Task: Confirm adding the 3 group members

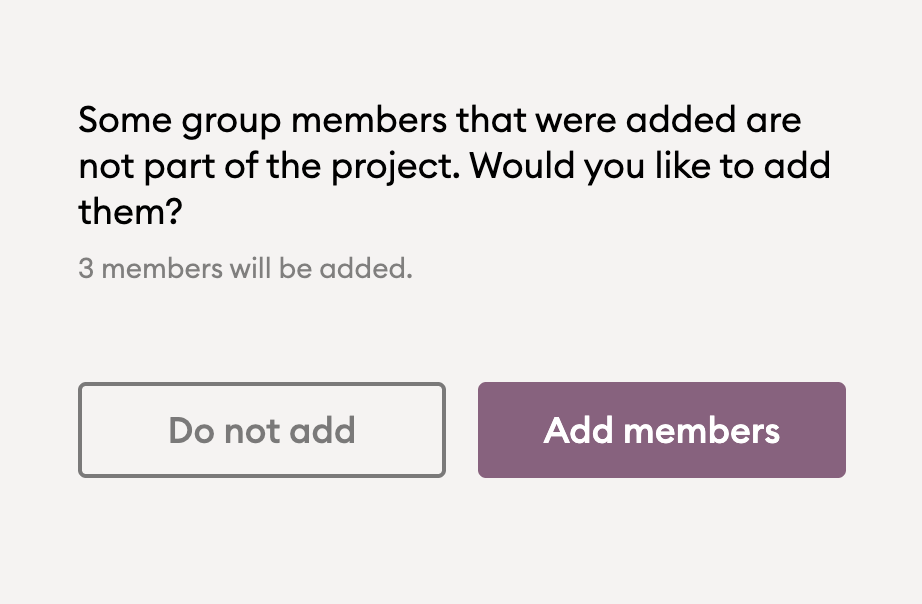Action: (661, 430)
